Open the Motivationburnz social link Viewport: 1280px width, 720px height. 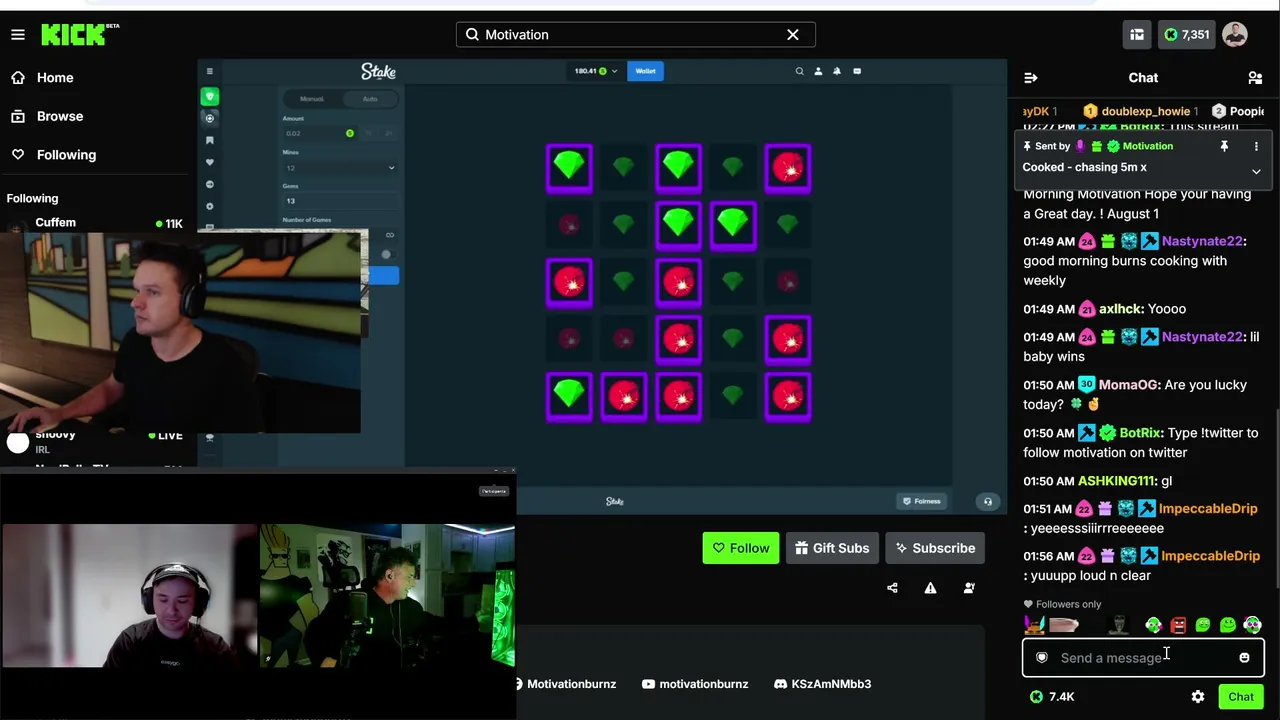[x=566, y=684]
